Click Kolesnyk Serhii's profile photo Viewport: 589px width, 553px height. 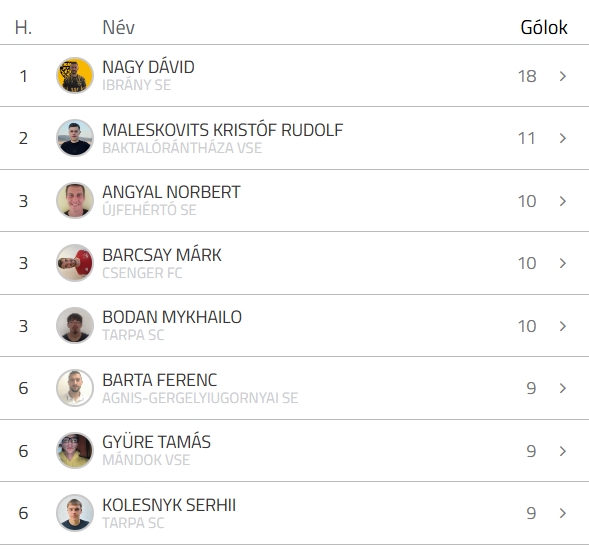pos(75,513)
